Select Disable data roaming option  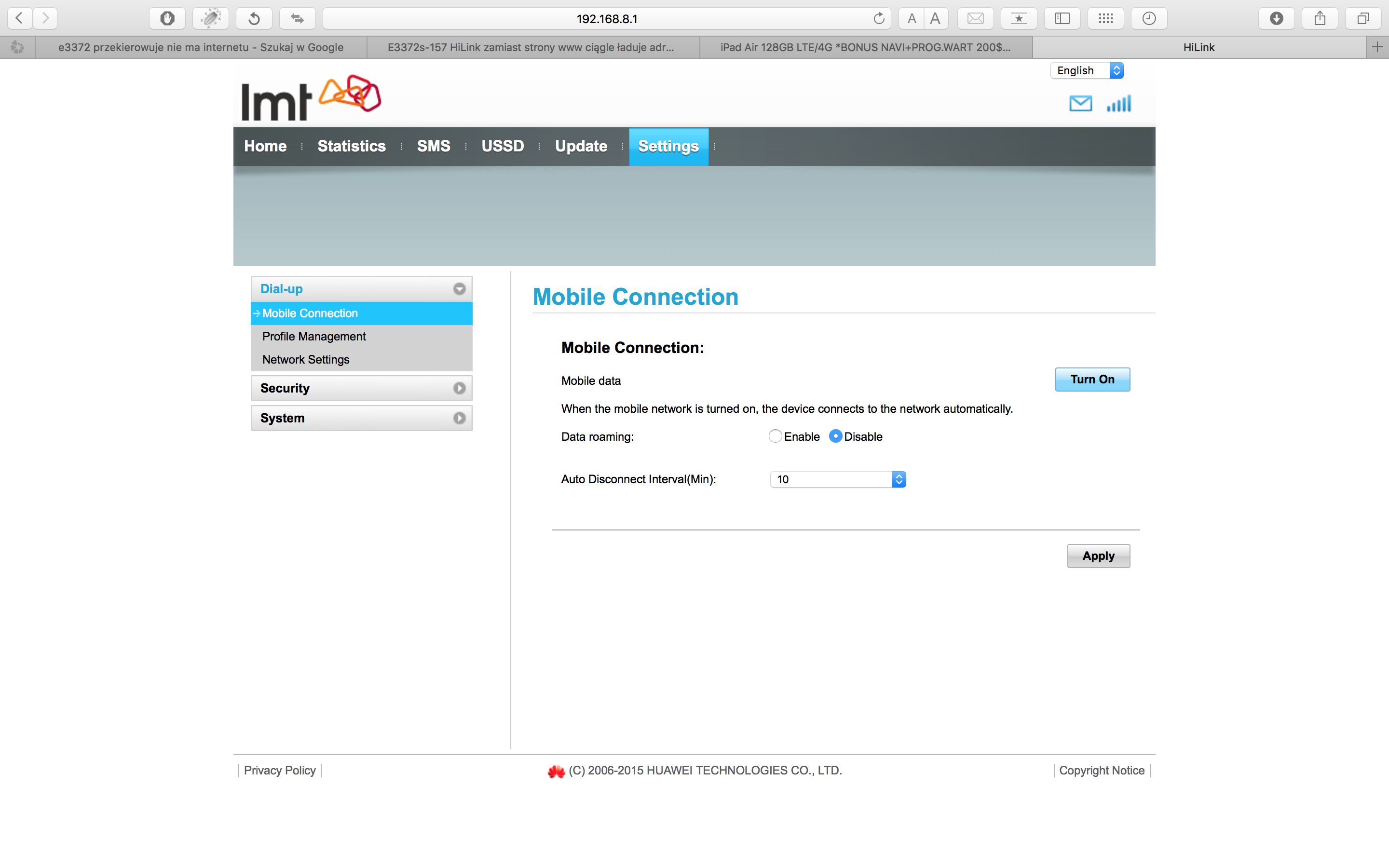[836, 436]
